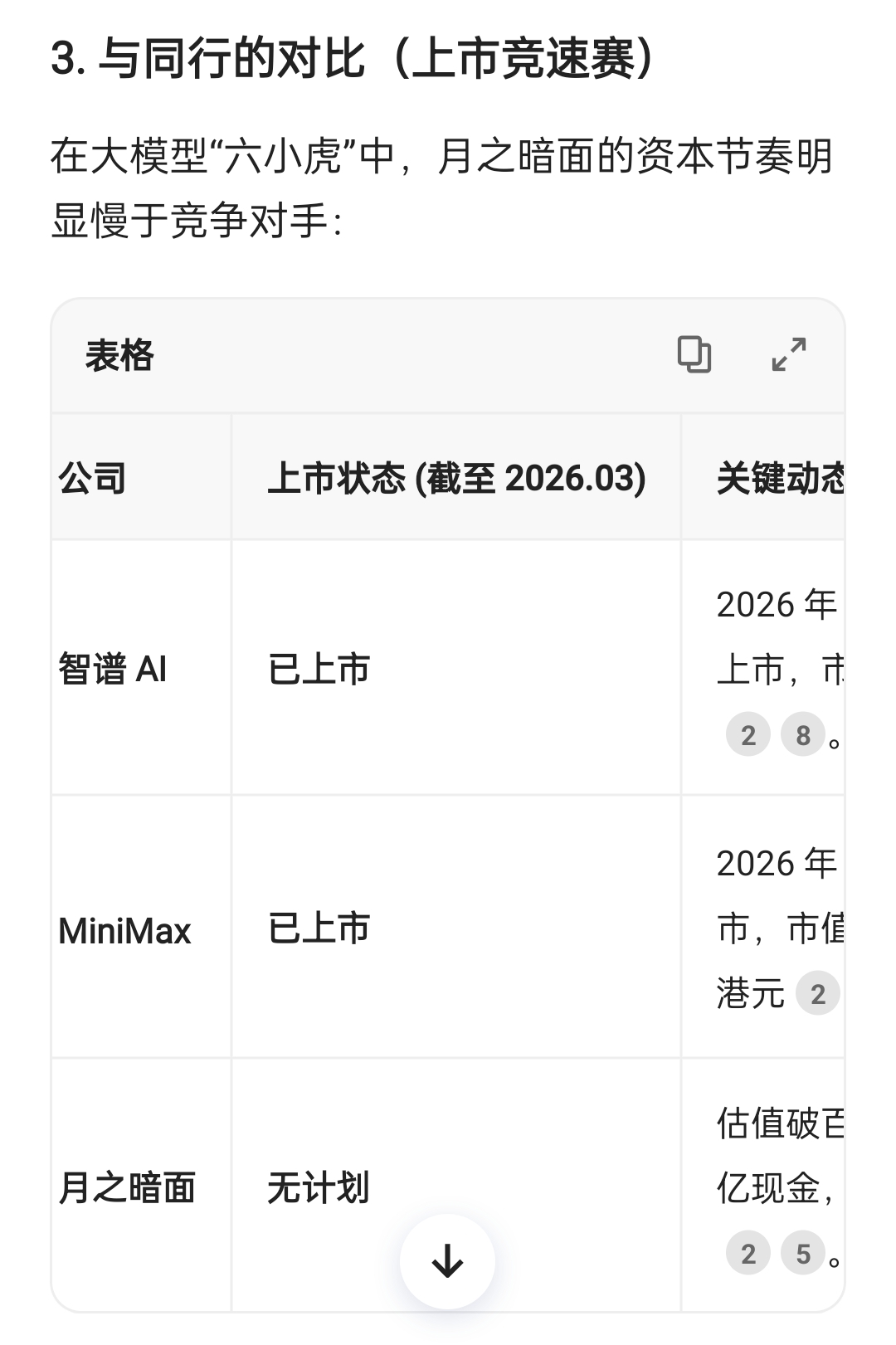Click 已上市 status in 智谱 AI row

coord(319,669)
